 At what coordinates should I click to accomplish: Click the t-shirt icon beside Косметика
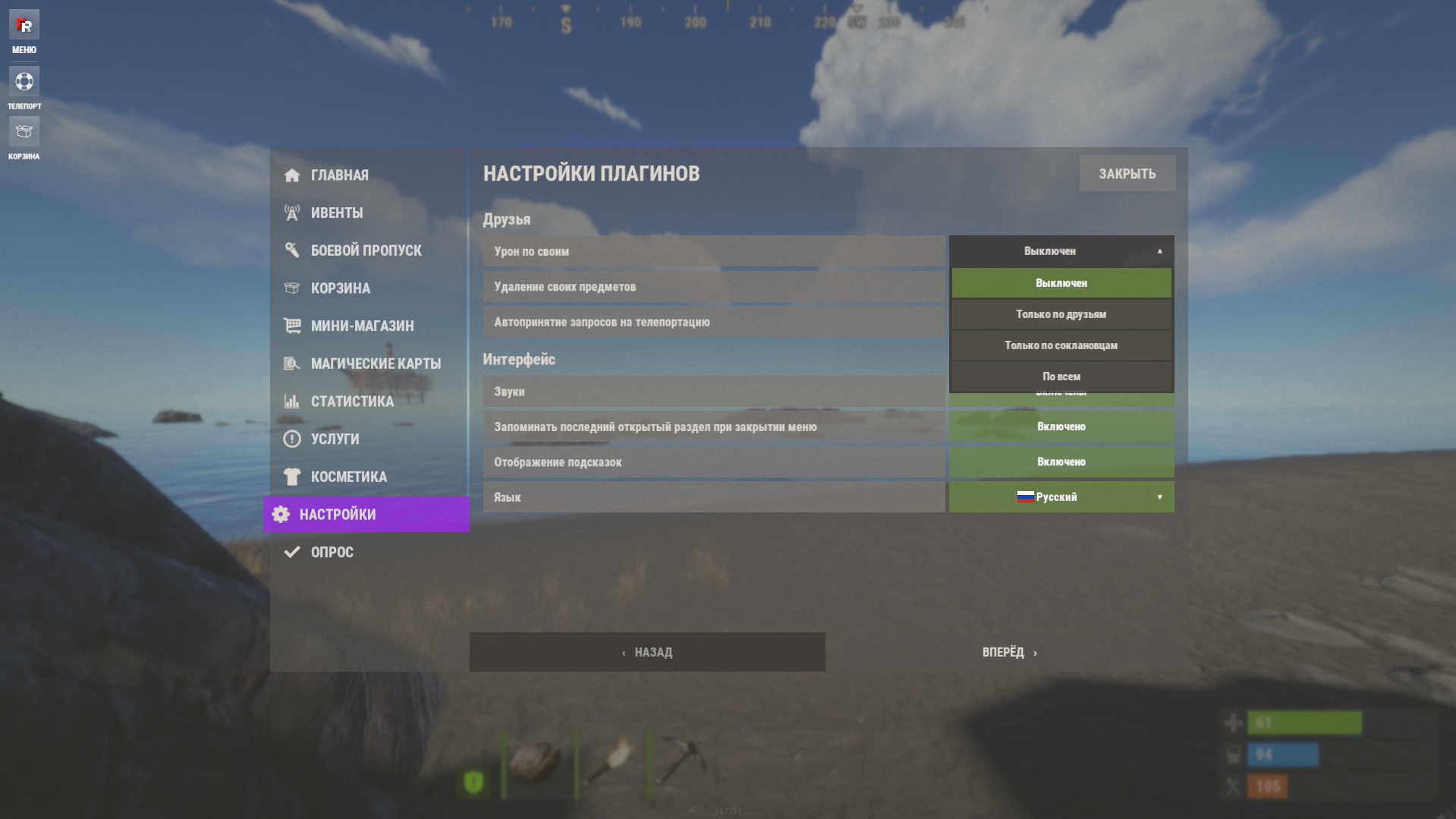pyautogui.click(x=292, y=477)
